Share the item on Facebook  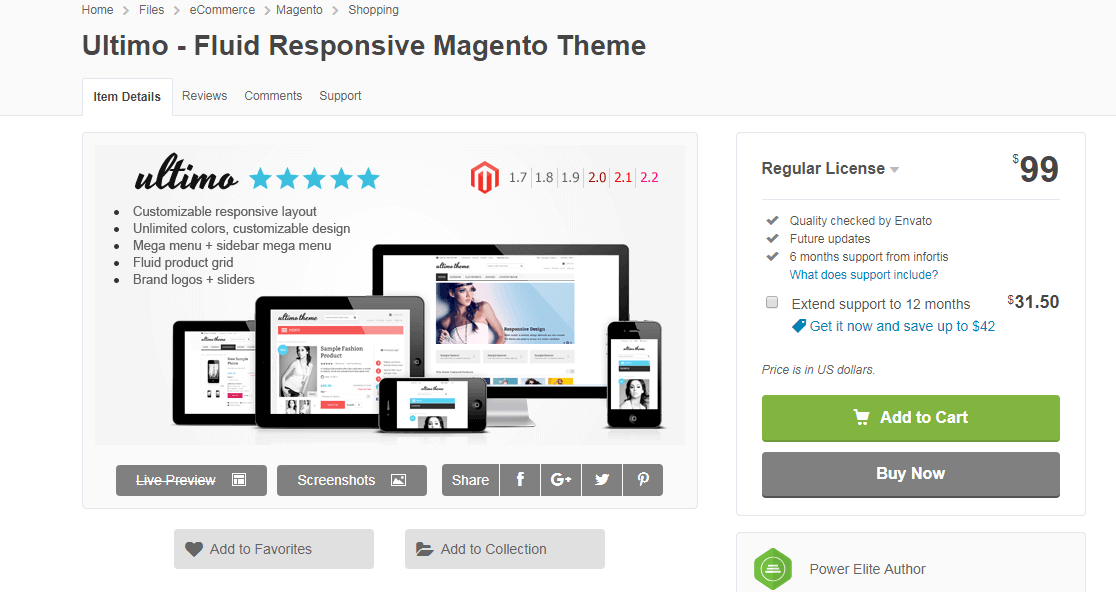[x=520, y=480]
